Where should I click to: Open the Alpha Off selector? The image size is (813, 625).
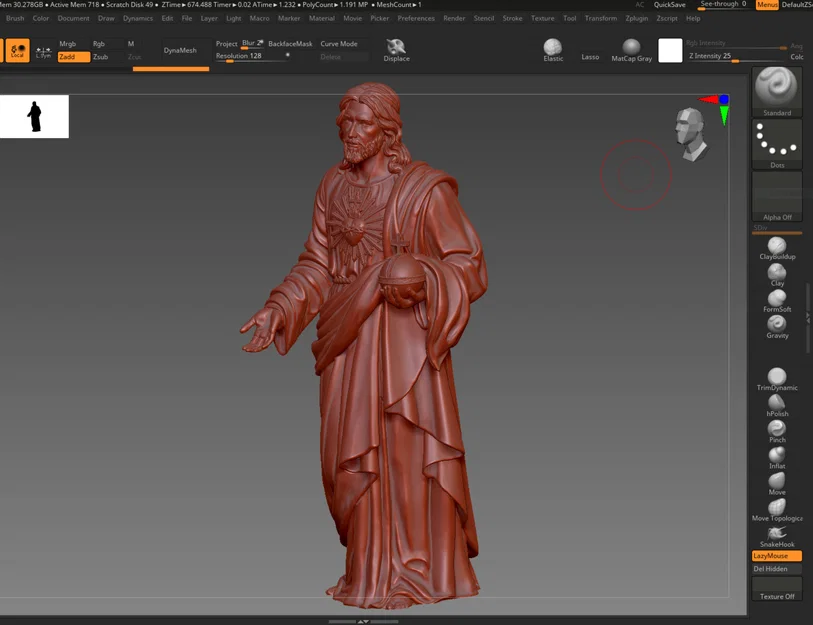(x=776, y=196)
